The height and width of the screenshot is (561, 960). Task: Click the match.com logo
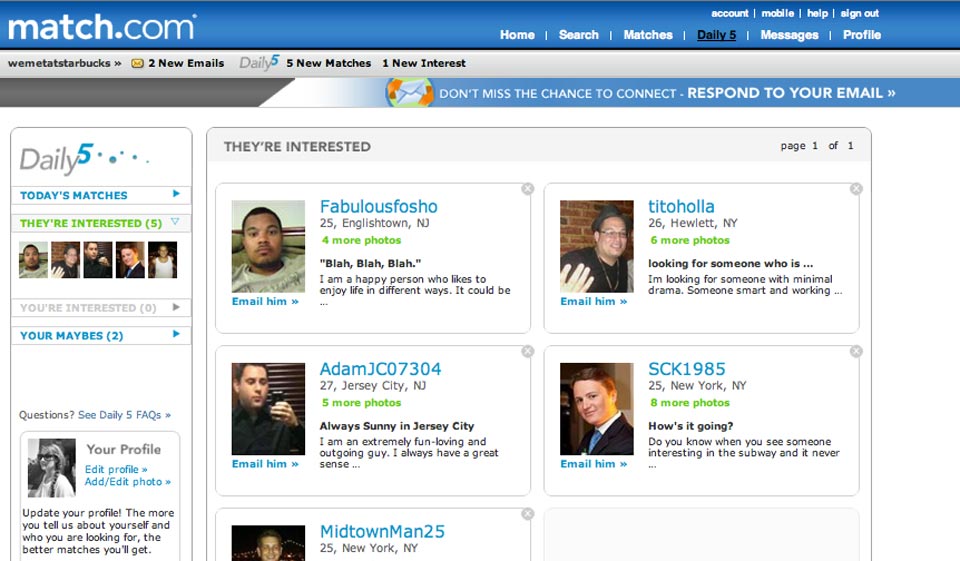pyautogui.click(x=101, y=26)
